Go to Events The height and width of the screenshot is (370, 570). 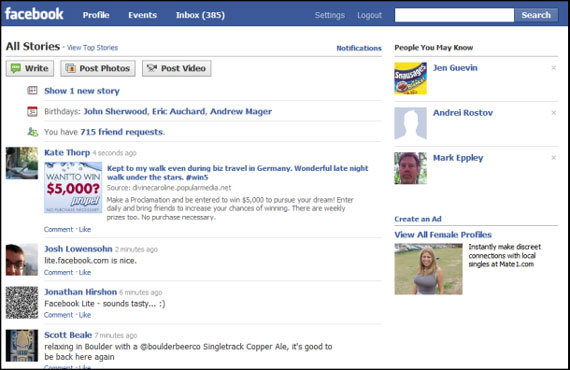tap(142, 15)
